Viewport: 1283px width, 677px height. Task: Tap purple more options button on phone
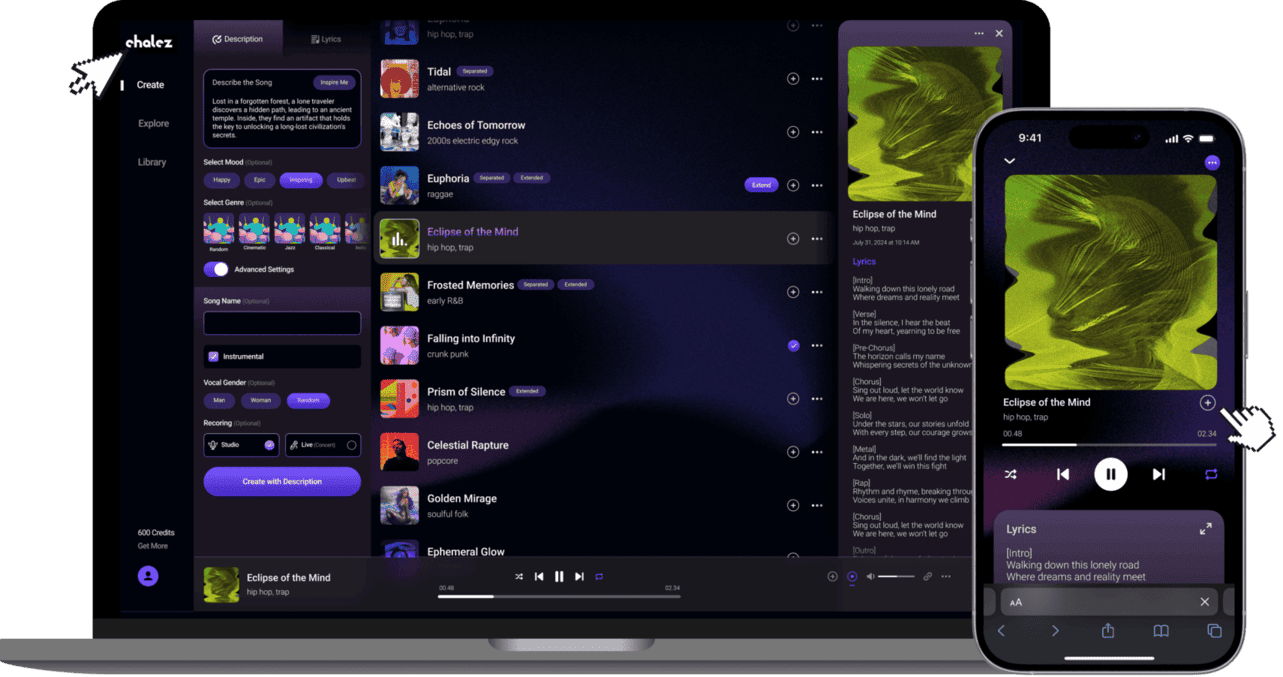click(x=1212, y=162)
